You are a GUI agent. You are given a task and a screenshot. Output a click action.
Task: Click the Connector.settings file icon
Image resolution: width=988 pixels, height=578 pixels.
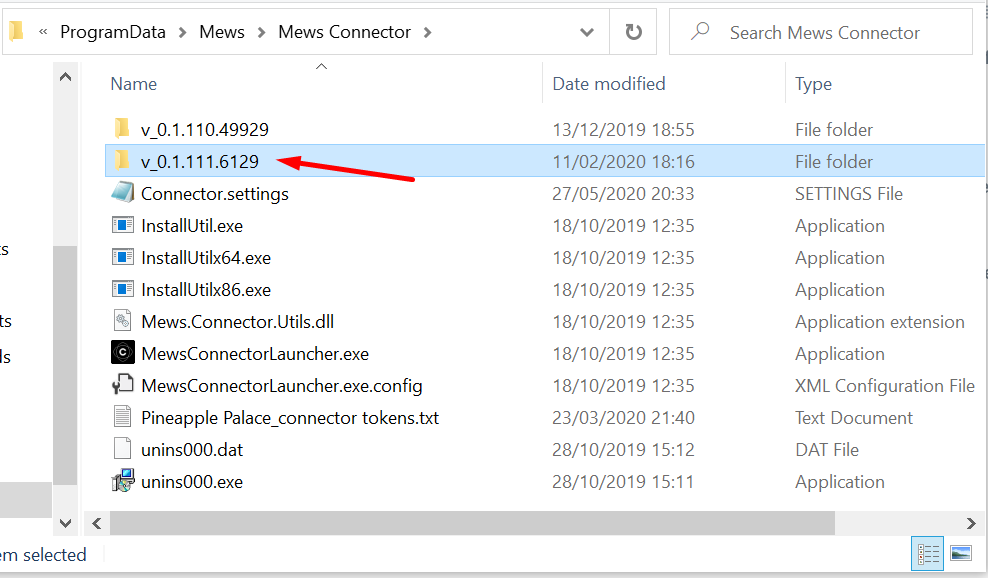coord(123,193)
